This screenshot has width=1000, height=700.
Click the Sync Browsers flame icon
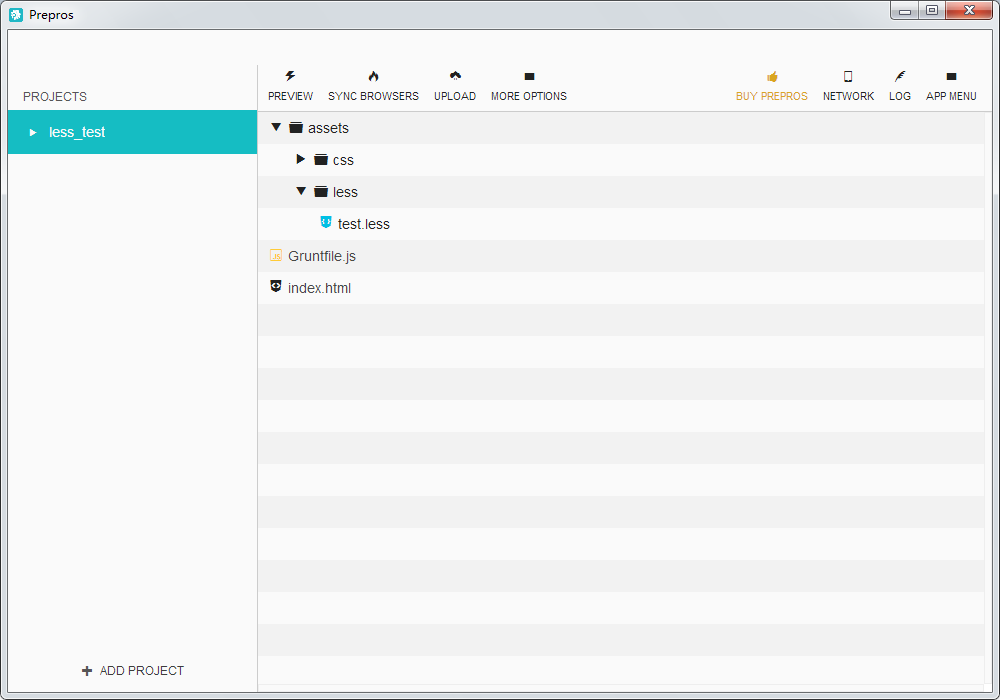(x=374, y=77)
